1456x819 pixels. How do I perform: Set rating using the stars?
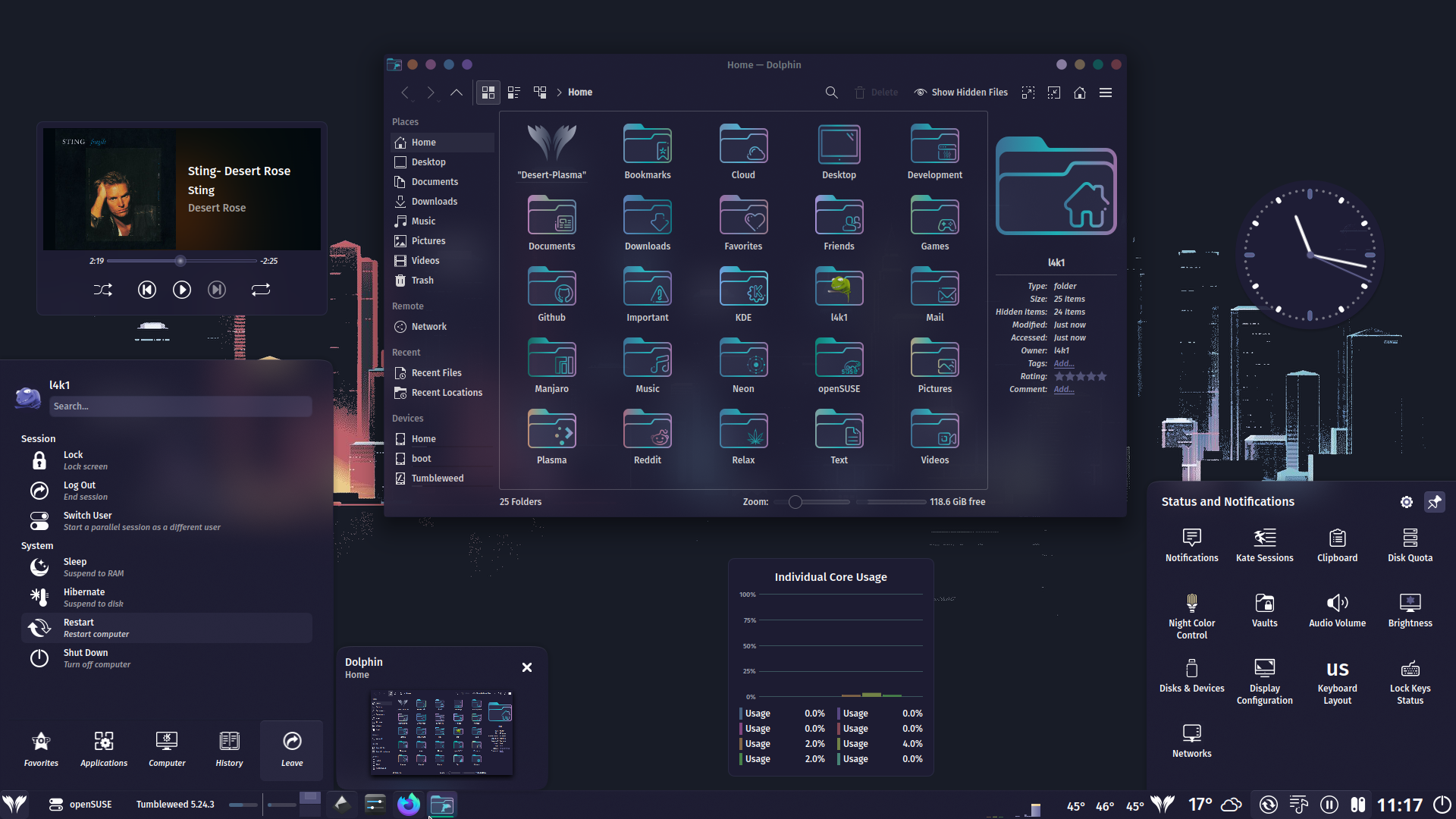(1080, 377)
